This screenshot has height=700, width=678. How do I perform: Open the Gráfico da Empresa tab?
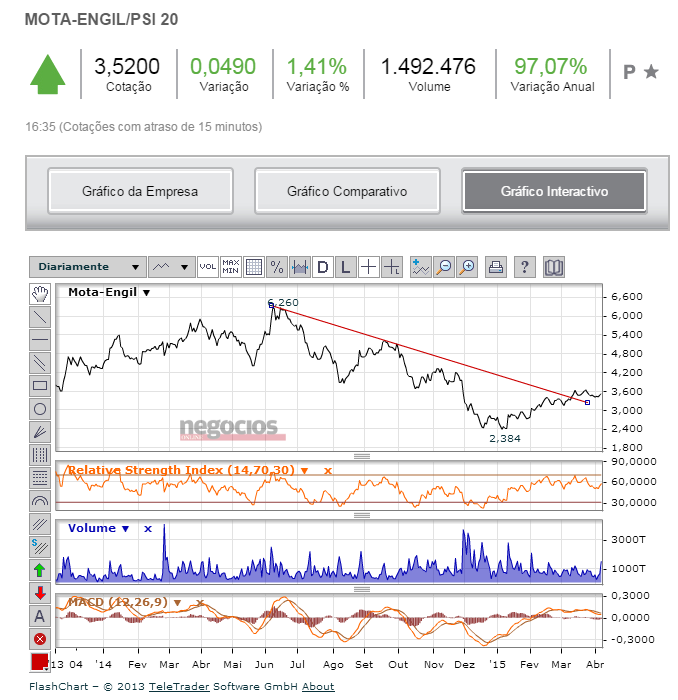140,191
